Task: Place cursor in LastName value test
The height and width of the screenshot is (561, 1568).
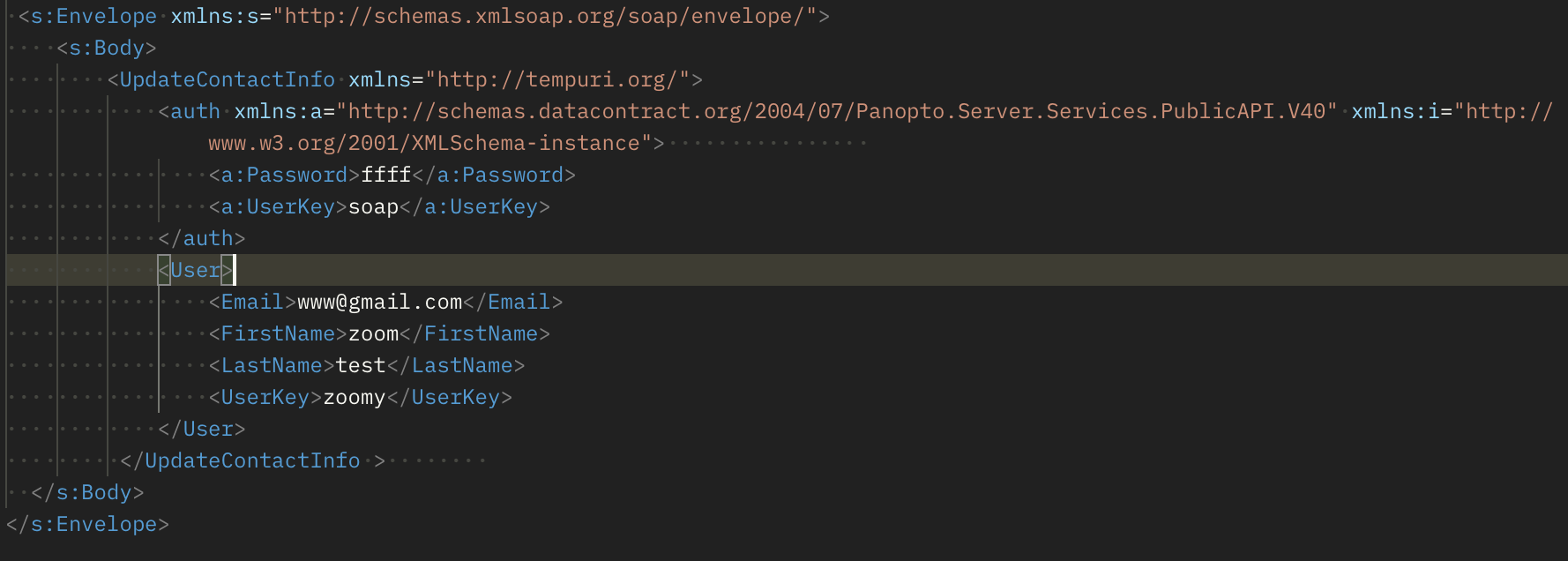Action: click(361, 365)
